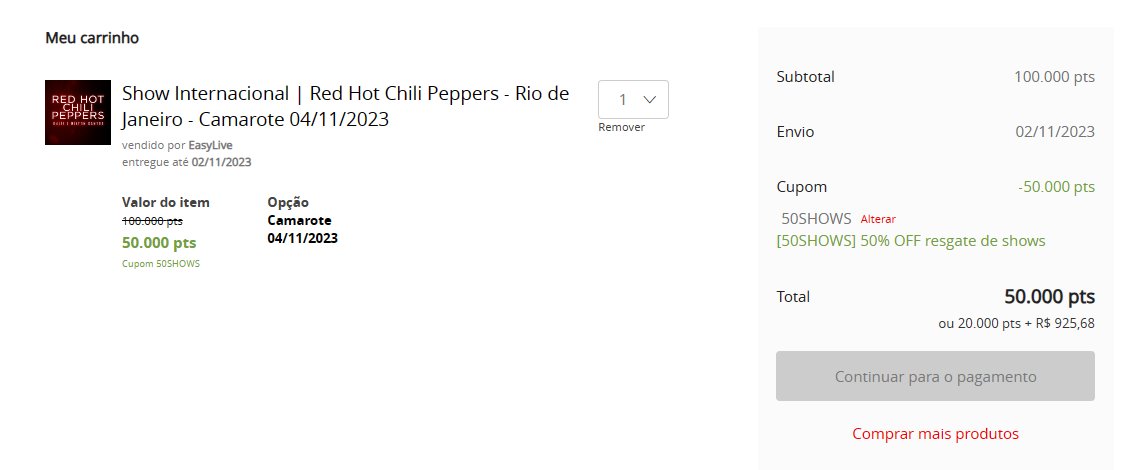Viewport: 1140px width, 470px height.
Task: Click the EasyLive seller name
Action: (210, 145)
